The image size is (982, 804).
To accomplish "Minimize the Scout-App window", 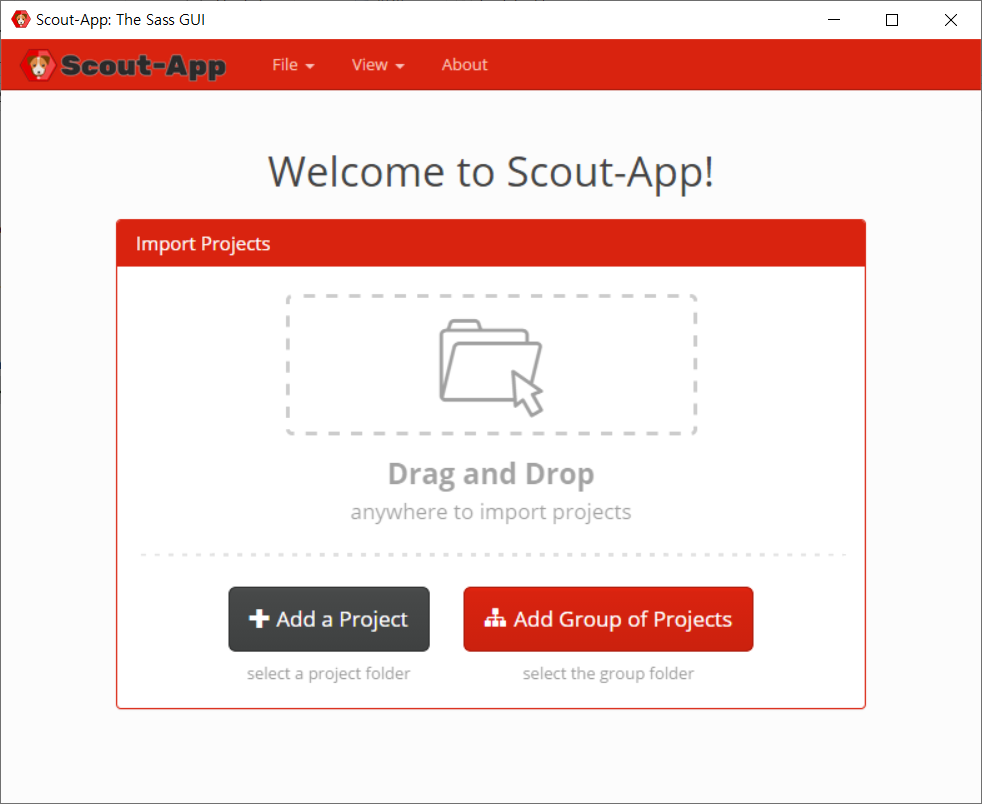I will click(834, 19).
